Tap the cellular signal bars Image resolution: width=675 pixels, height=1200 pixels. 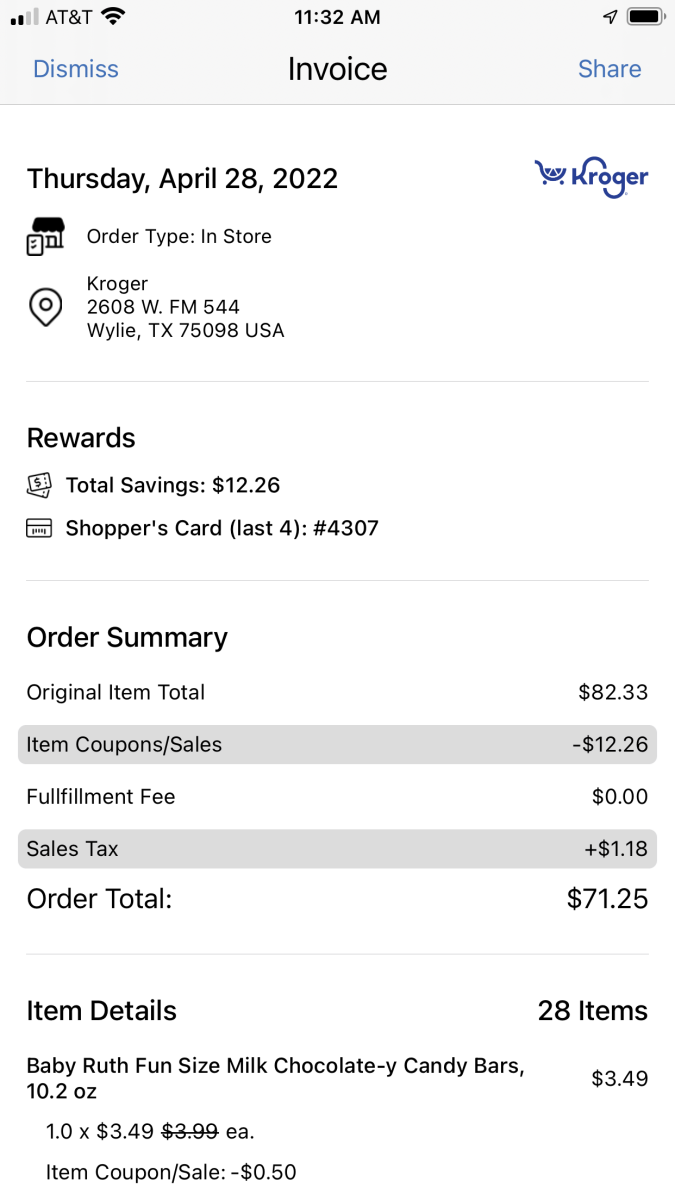point(24,17)
